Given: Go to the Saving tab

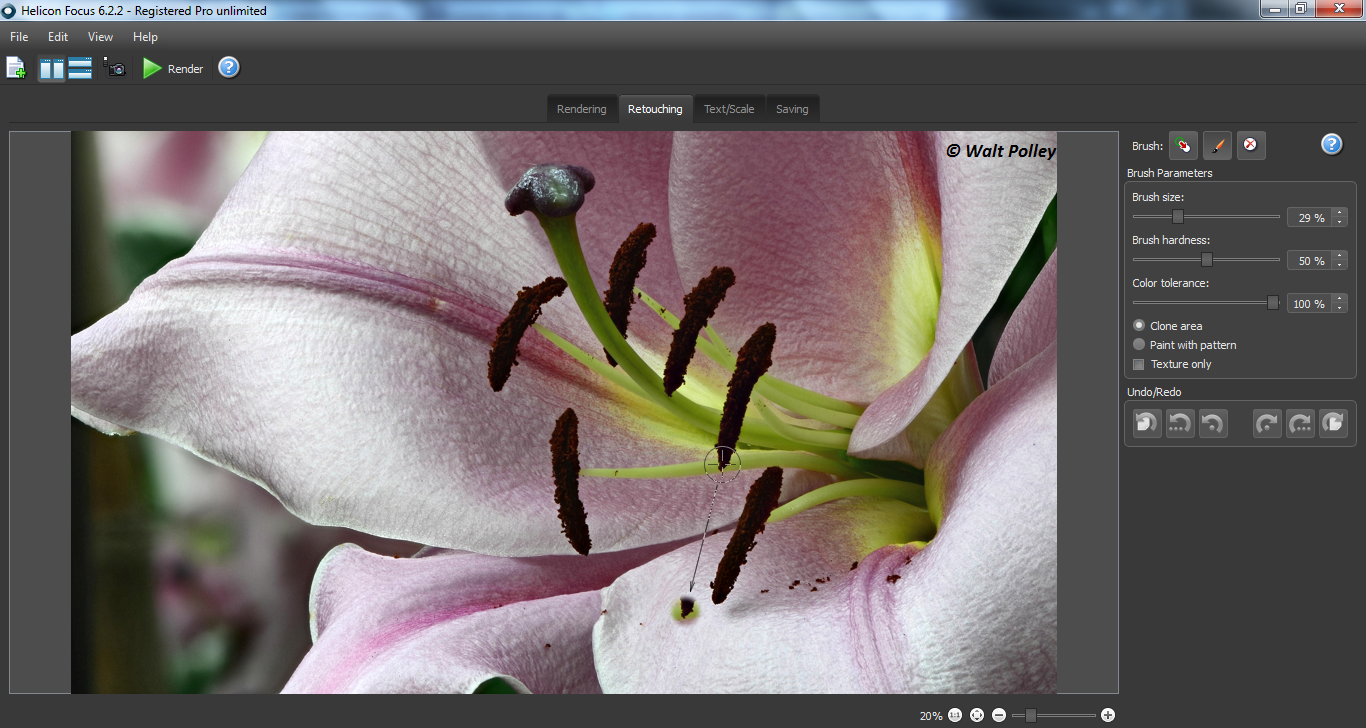Looking at the screenshot, I should [792, 109].
